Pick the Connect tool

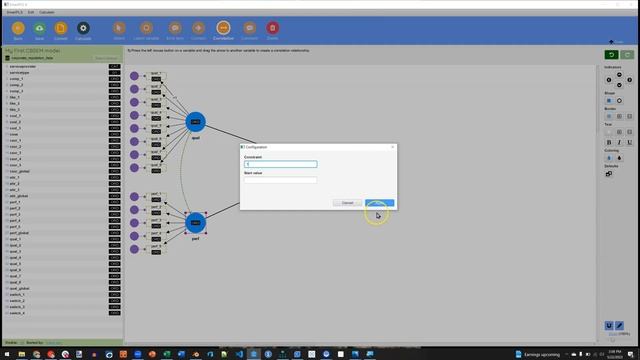[x=198, y=28]
